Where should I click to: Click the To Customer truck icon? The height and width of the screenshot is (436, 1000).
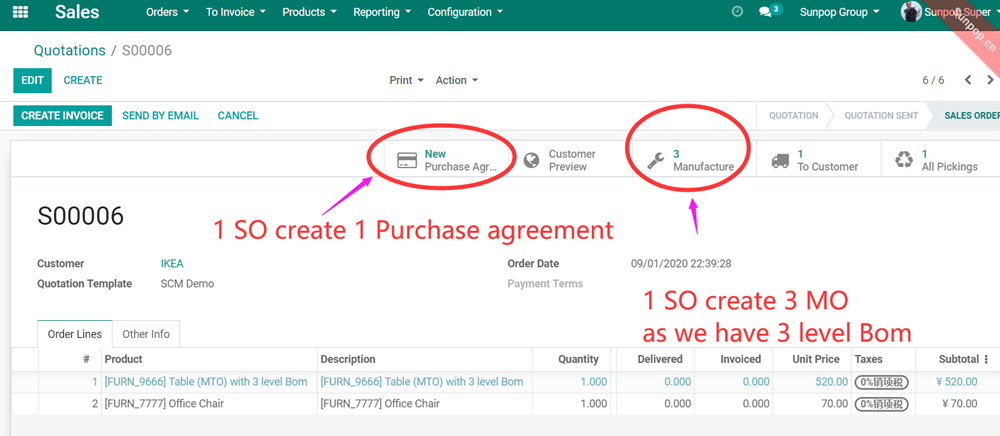[x=780, y=161]
